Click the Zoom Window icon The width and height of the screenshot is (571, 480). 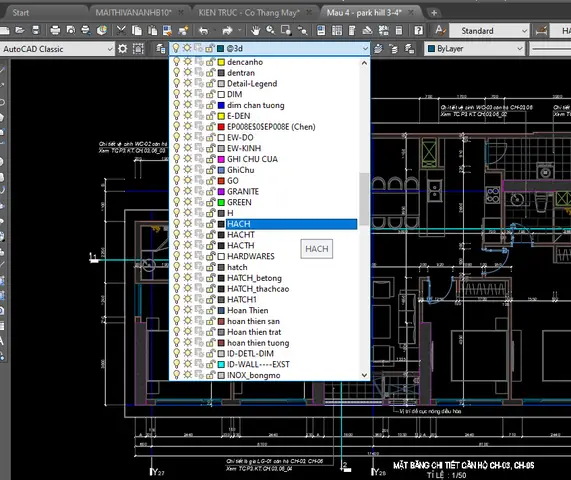[286, 30]
